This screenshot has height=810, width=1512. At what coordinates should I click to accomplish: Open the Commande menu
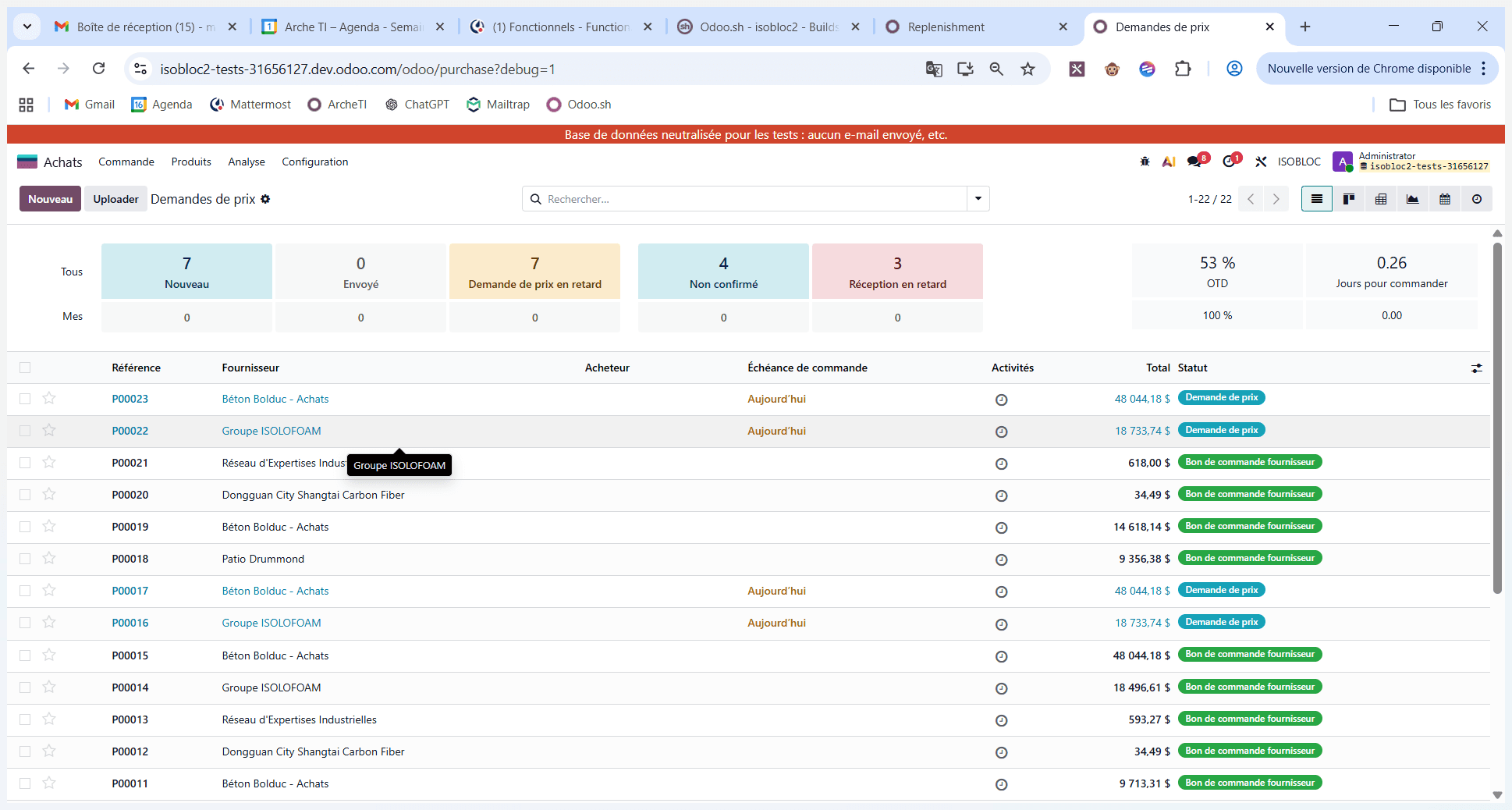pyautogui.click(x=126, y=162)
